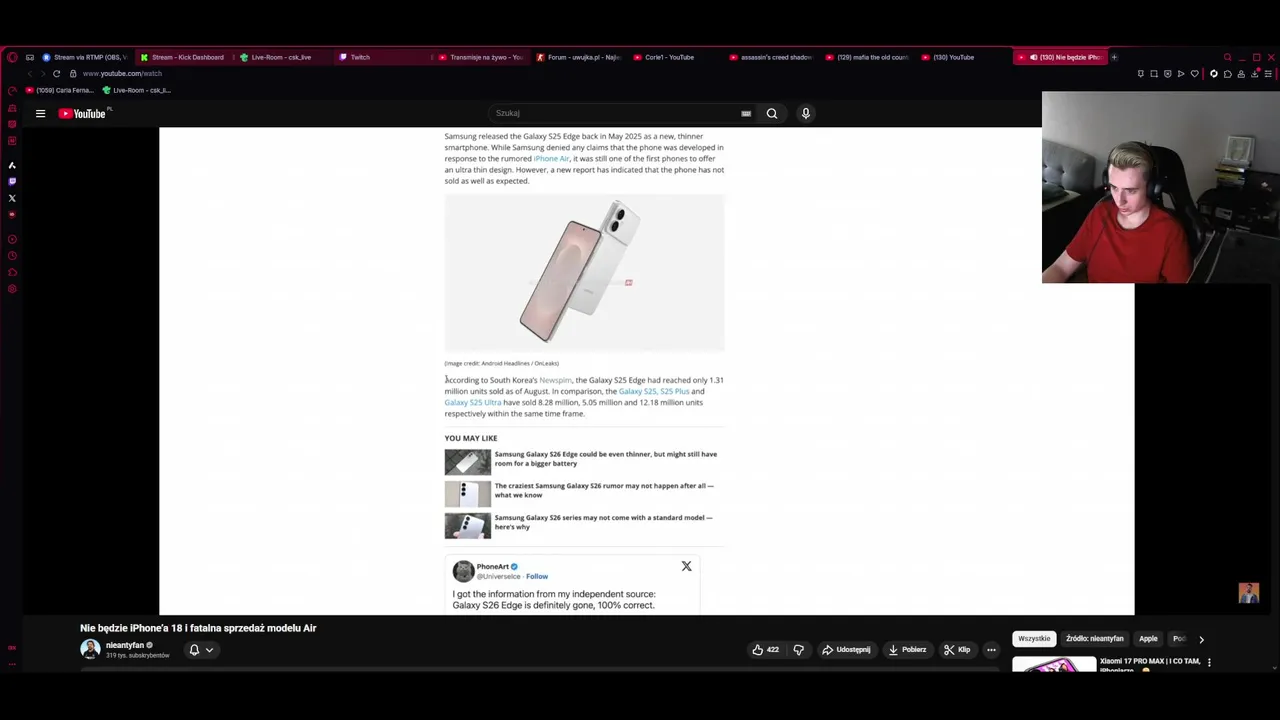
Task: Open the X icon in Opera sidebar
Action: [12, 198]
